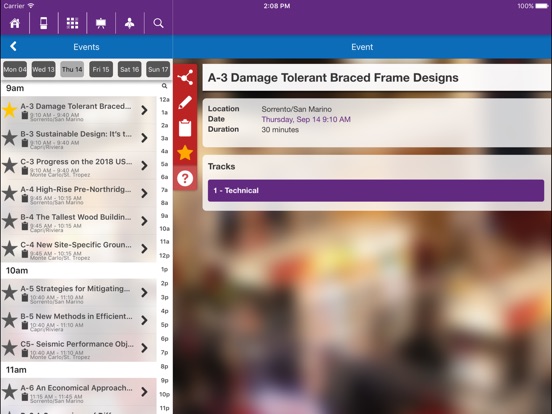Go back using the Events back arrow

click(13, 46)
